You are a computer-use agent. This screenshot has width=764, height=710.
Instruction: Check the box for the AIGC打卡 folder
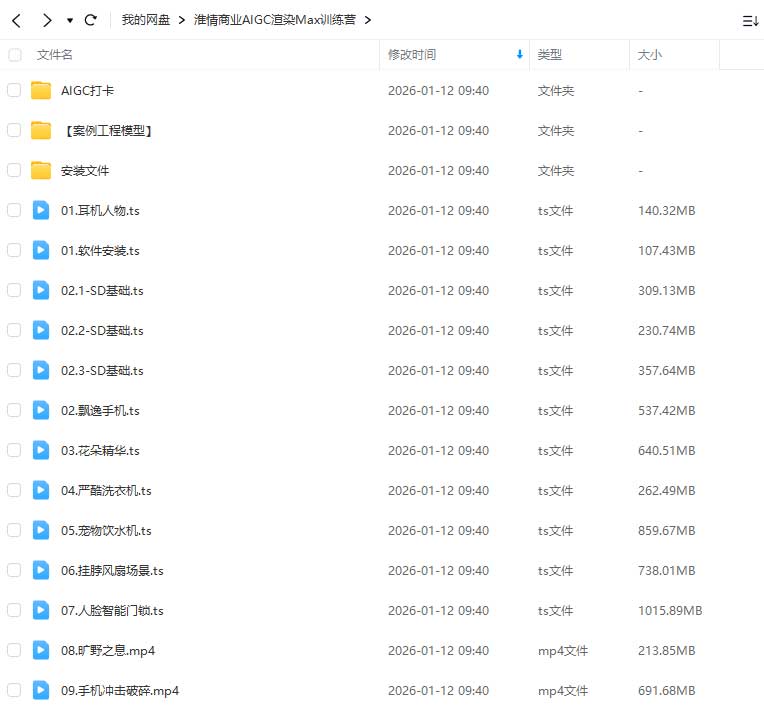tap(14, 90)
